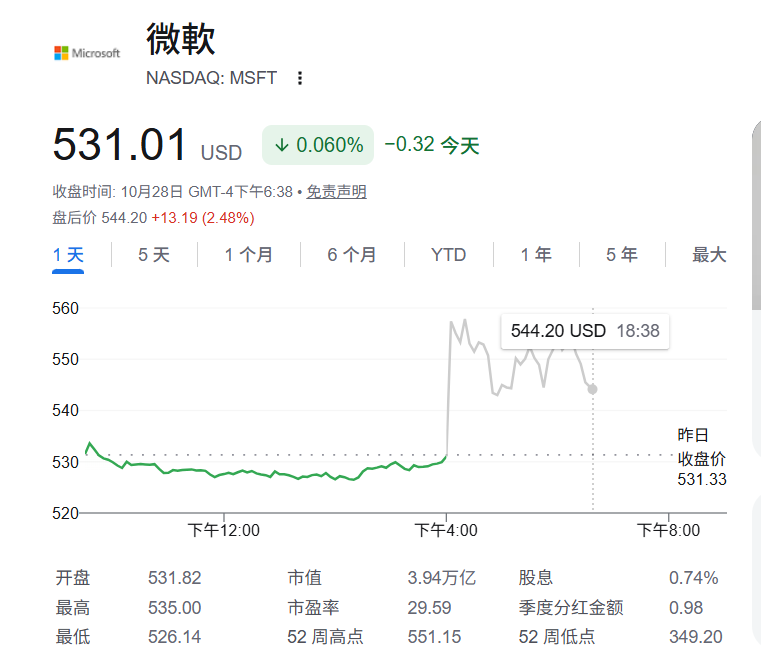
Task: Click the low value 526.14
Action: tap(175, 637)
